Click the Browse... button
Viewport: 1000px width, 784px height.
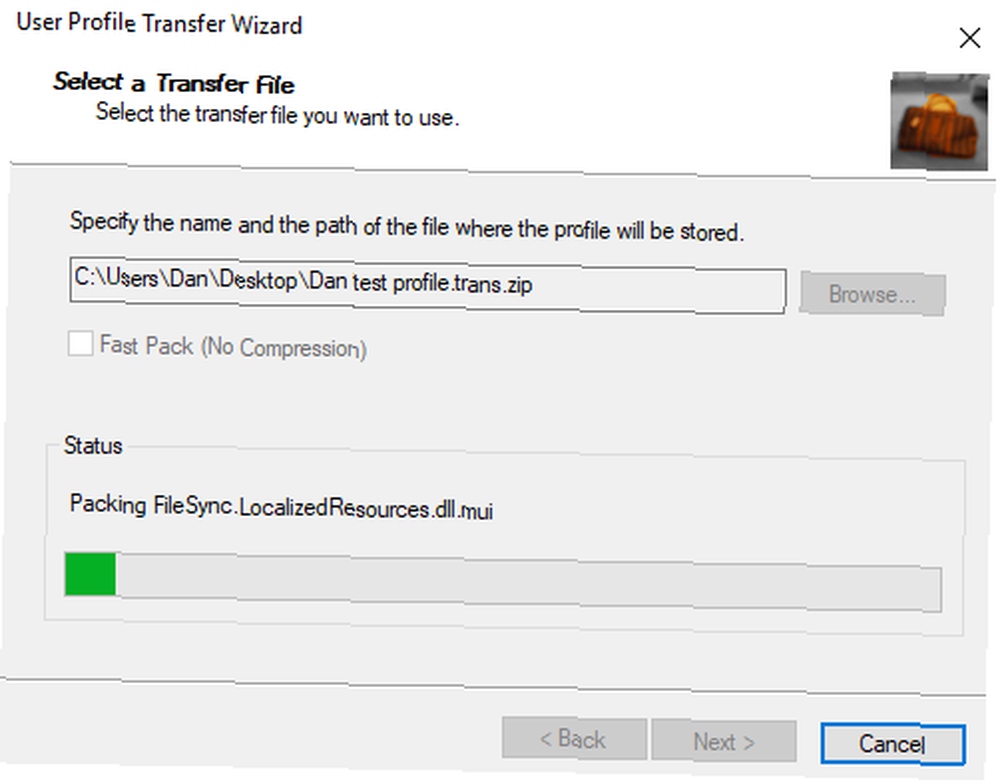872,294
